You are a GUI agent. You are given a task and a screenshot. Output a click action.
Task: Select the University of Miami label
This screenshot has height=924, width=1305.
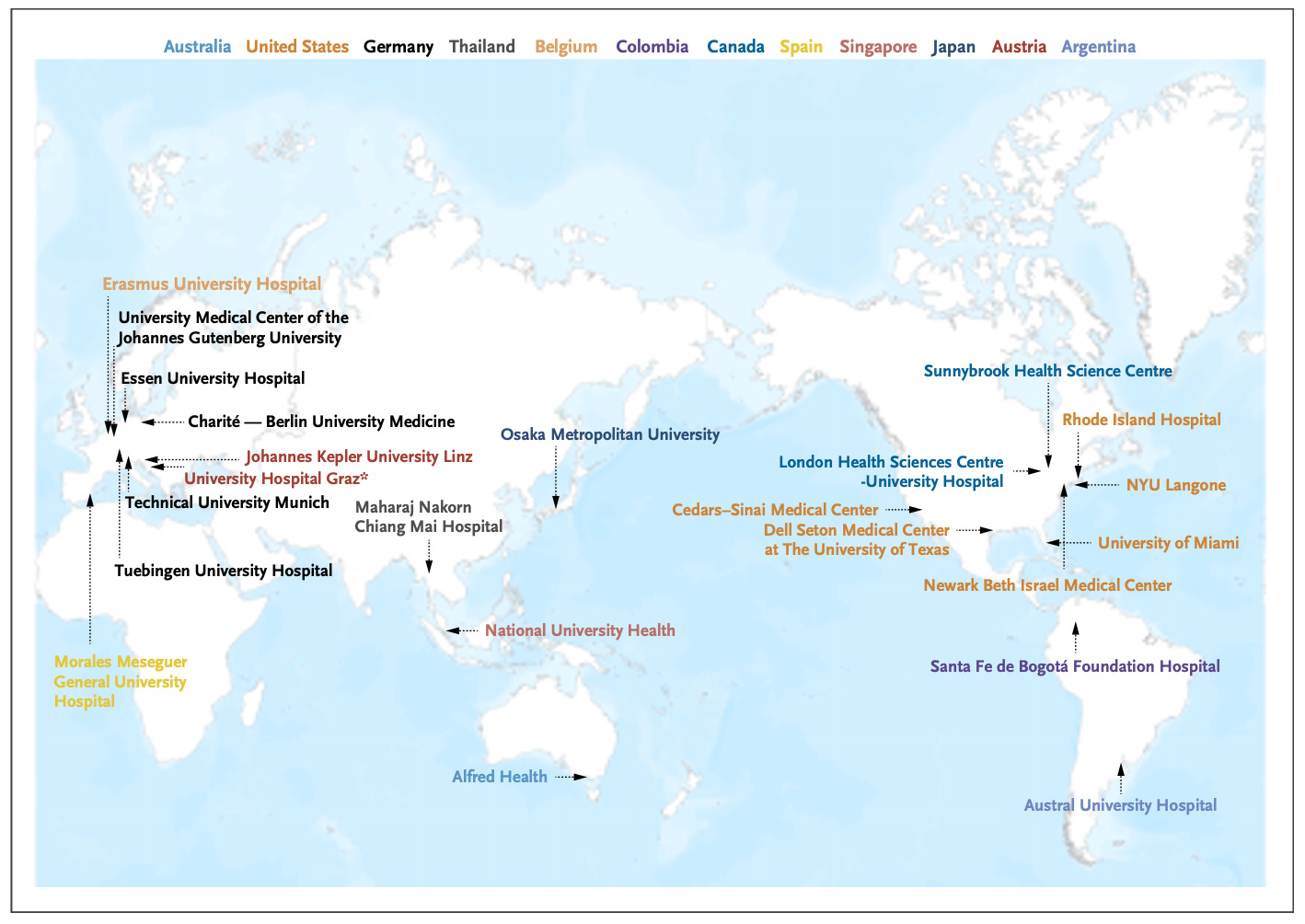click(1168, 543)
